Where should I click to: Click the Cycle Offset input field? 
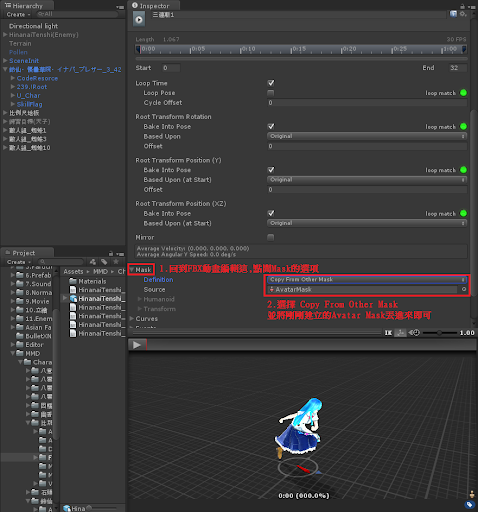pos(367,103)
